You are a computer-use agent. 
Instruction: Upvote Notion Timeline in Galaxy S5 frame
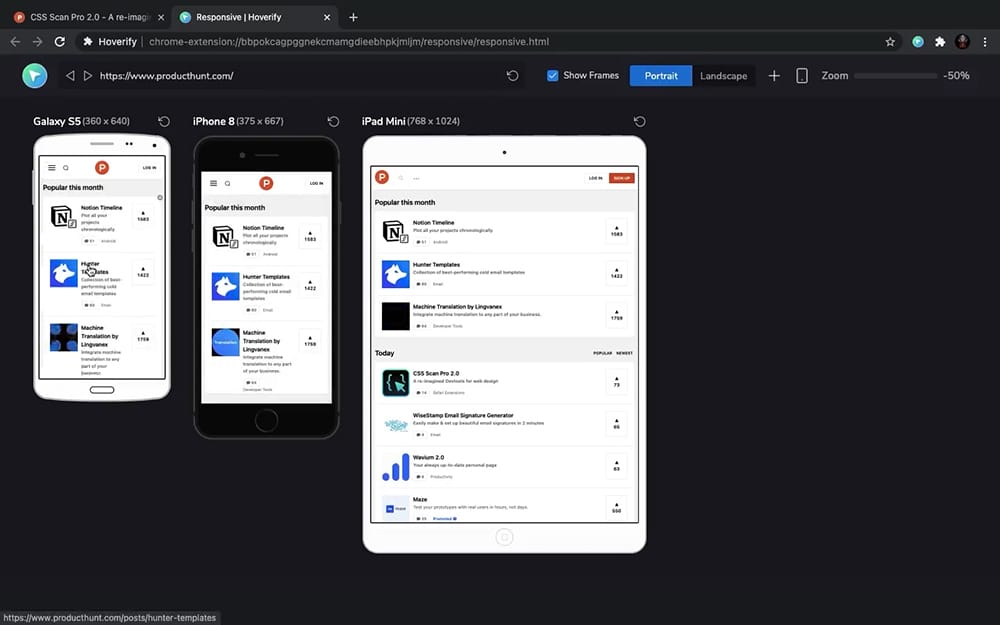pyautogui.click(x=143, y=216)
